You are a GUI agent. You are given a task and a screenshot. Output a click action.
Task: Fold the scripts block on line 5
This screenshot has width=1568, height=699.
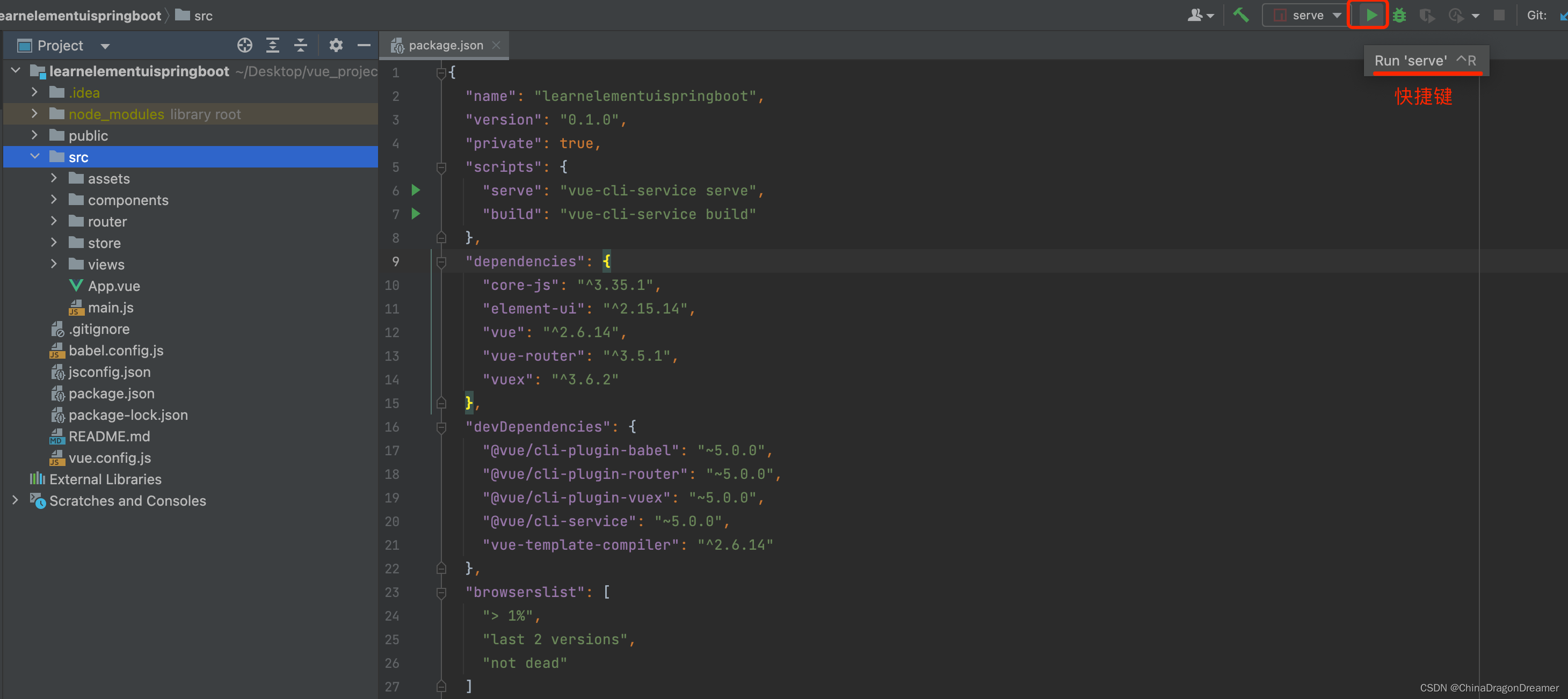(x=441, y=168)
